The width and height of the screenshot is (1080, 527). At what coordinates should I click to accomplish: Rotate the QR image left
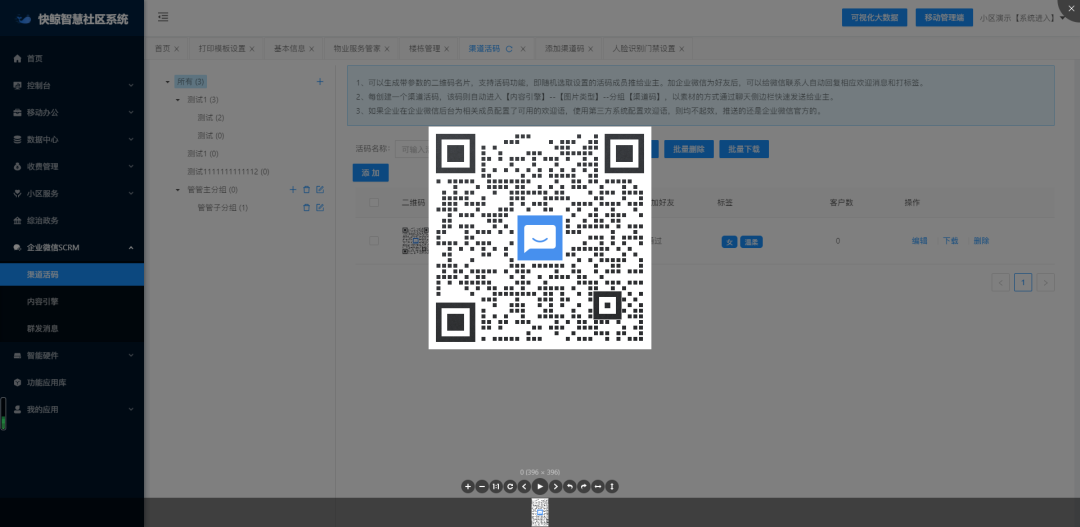click(570, 486)
